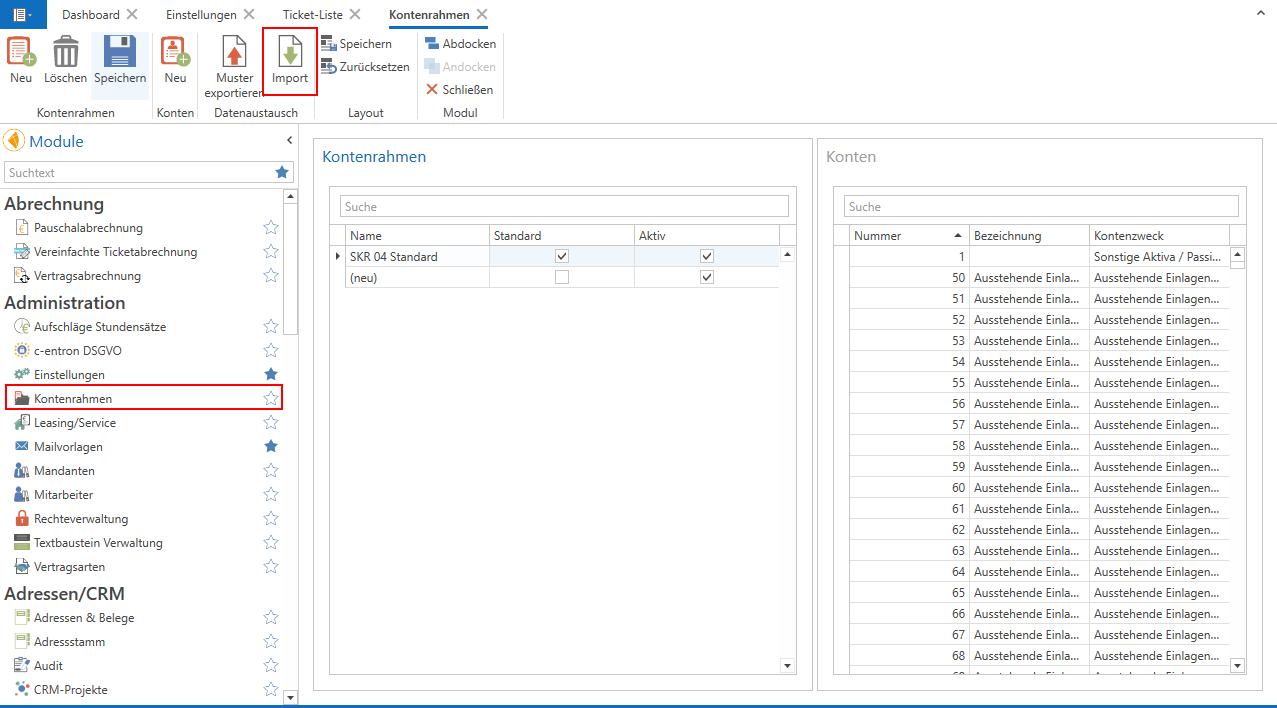Image resolution: width=1277 pixels, height=708 pixels.
Task: Create new account via Konten Neu icon
Action: click(175, 54)
